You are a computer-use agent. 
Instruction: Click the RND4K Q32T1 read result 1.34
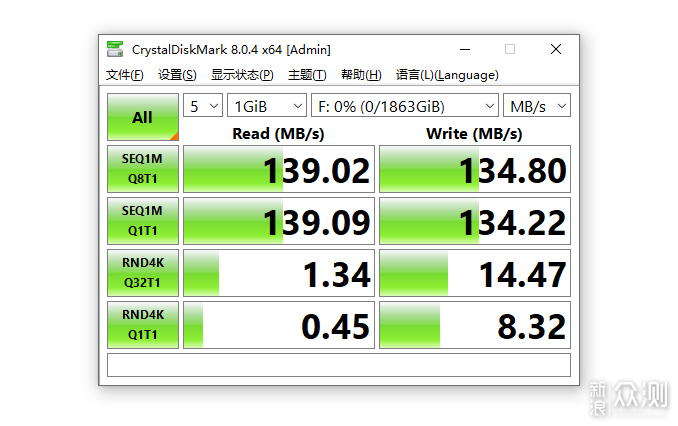[279, 273]
